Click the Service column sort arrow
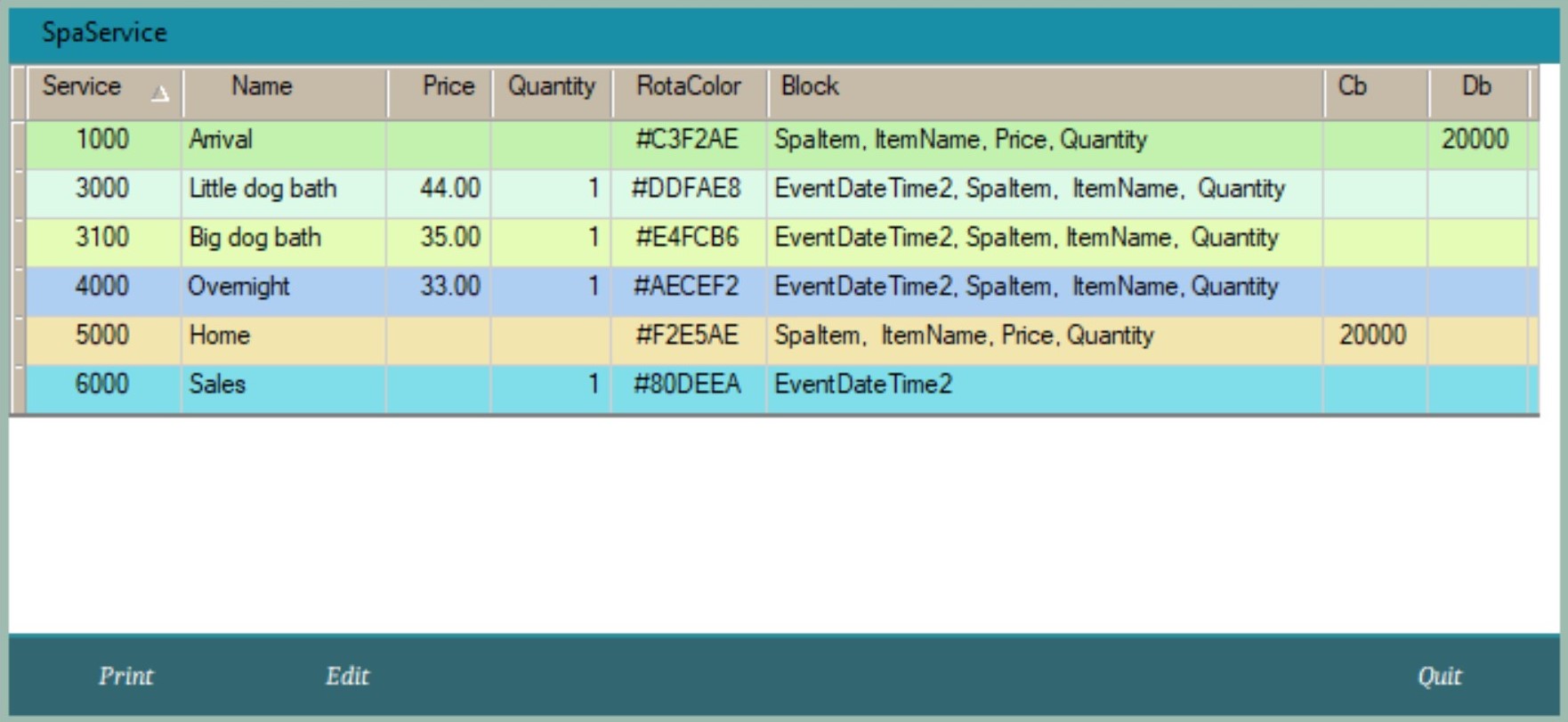Image resolution: width=1568 pixels, height=722 pixels. tap(159, 93)
